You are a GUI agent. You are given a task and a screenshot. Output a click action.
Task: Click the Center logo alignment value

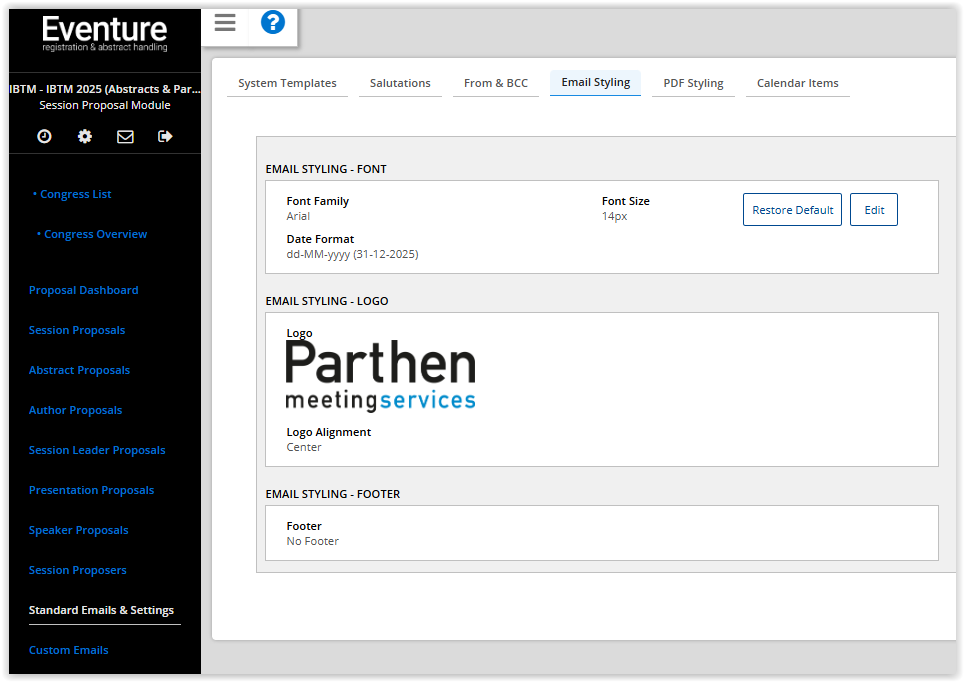tap(304, 447)
